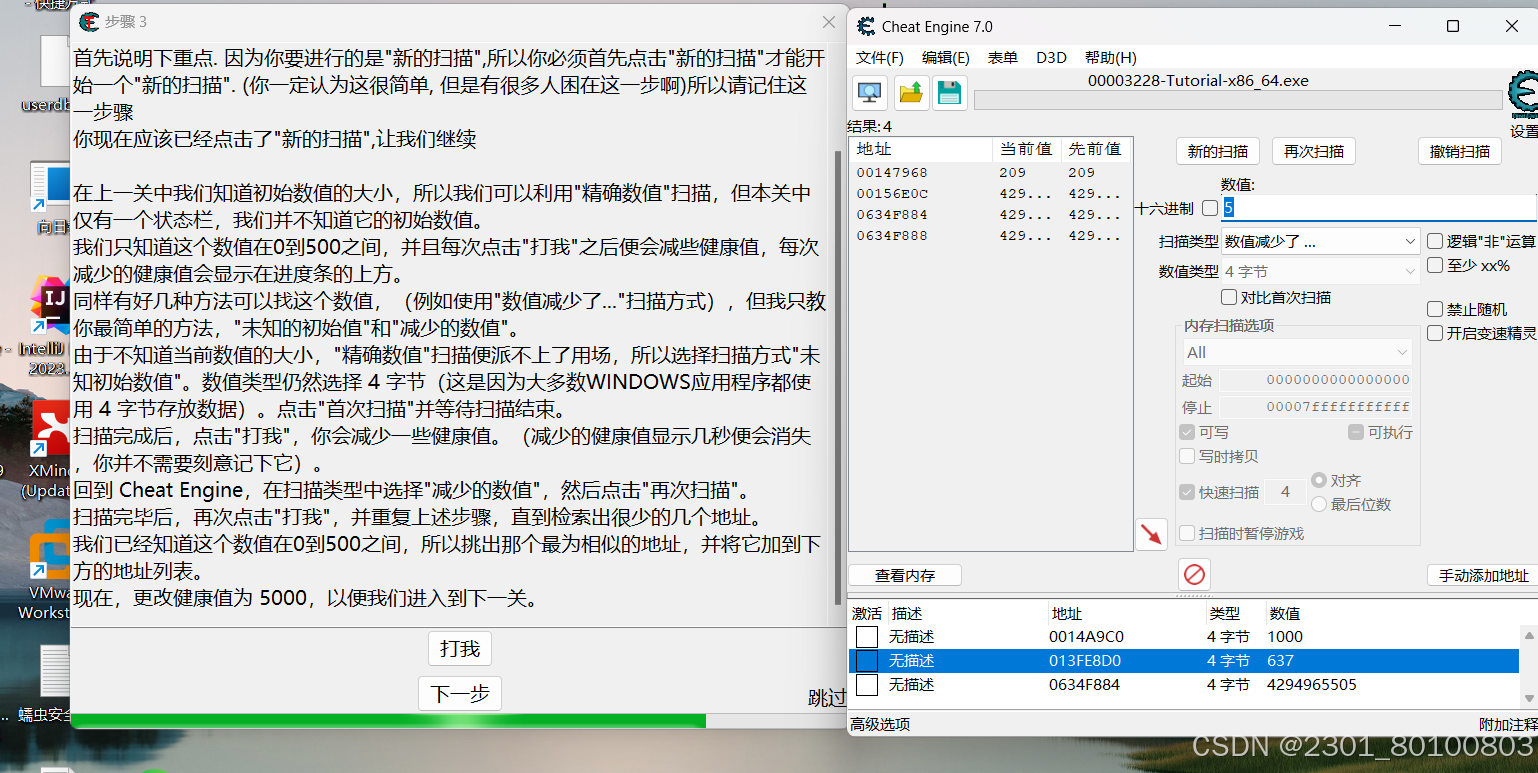Viewport: 1538px width, 773px height.
Task: Open the 帮助(H) menu
Action: tap(1111, 58)
